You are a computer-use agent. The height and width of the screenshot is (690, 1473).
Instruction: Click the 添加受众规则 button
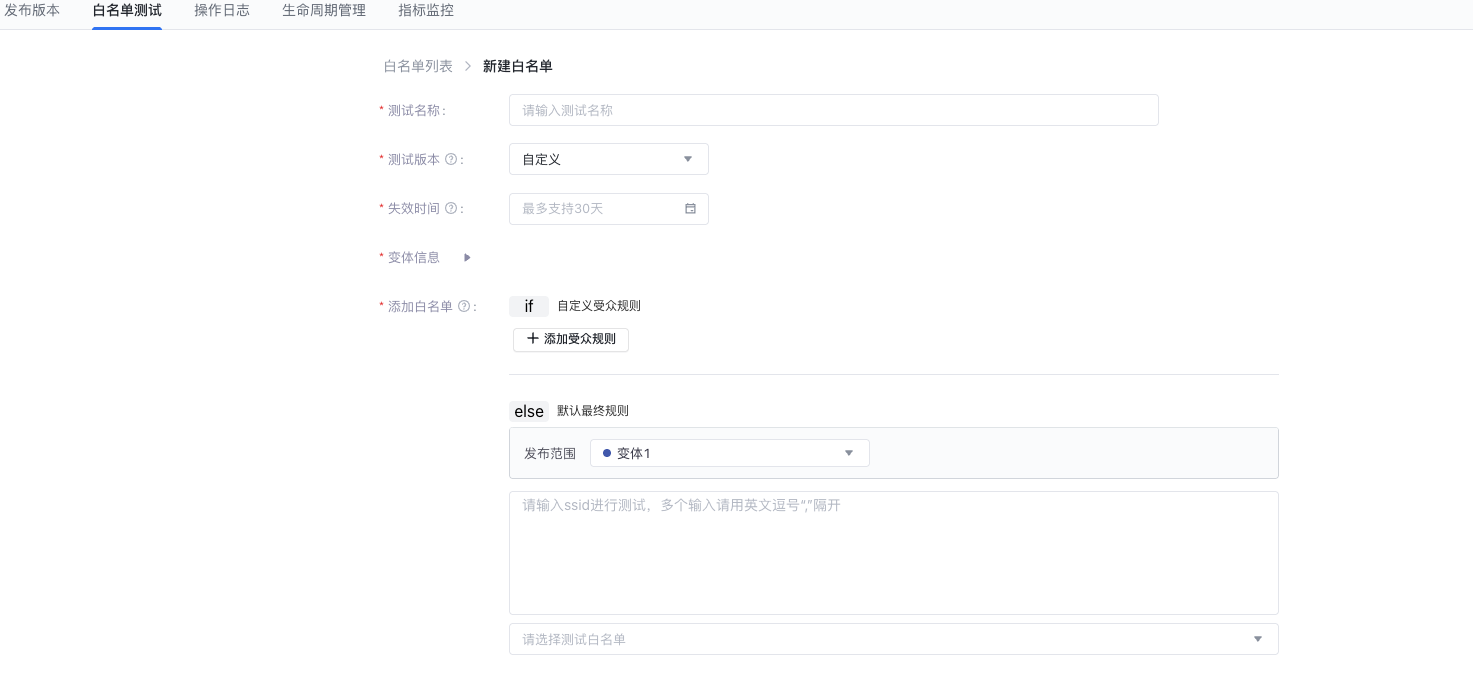571,339
